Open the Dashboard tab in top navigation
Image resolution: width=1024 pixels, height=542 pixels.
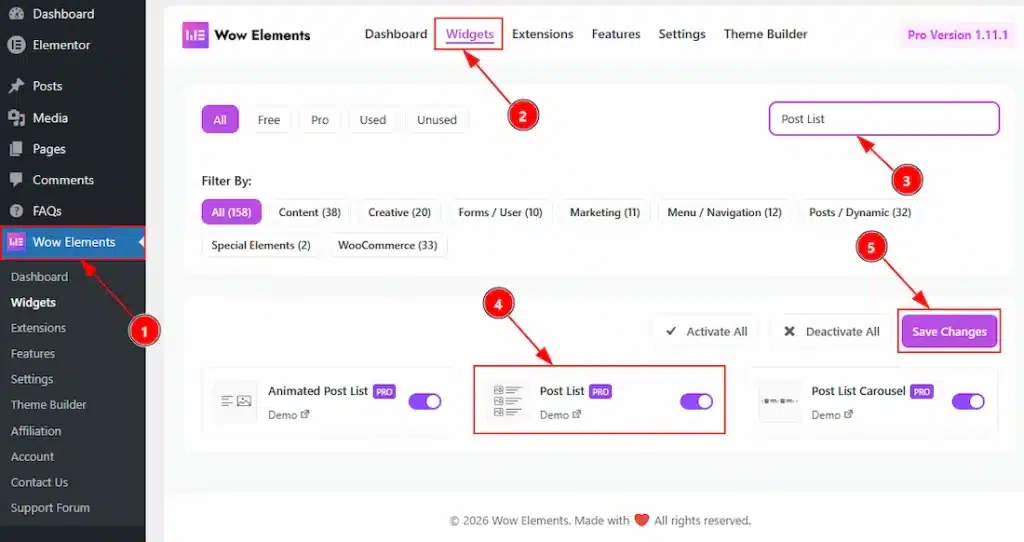(396, 34)
